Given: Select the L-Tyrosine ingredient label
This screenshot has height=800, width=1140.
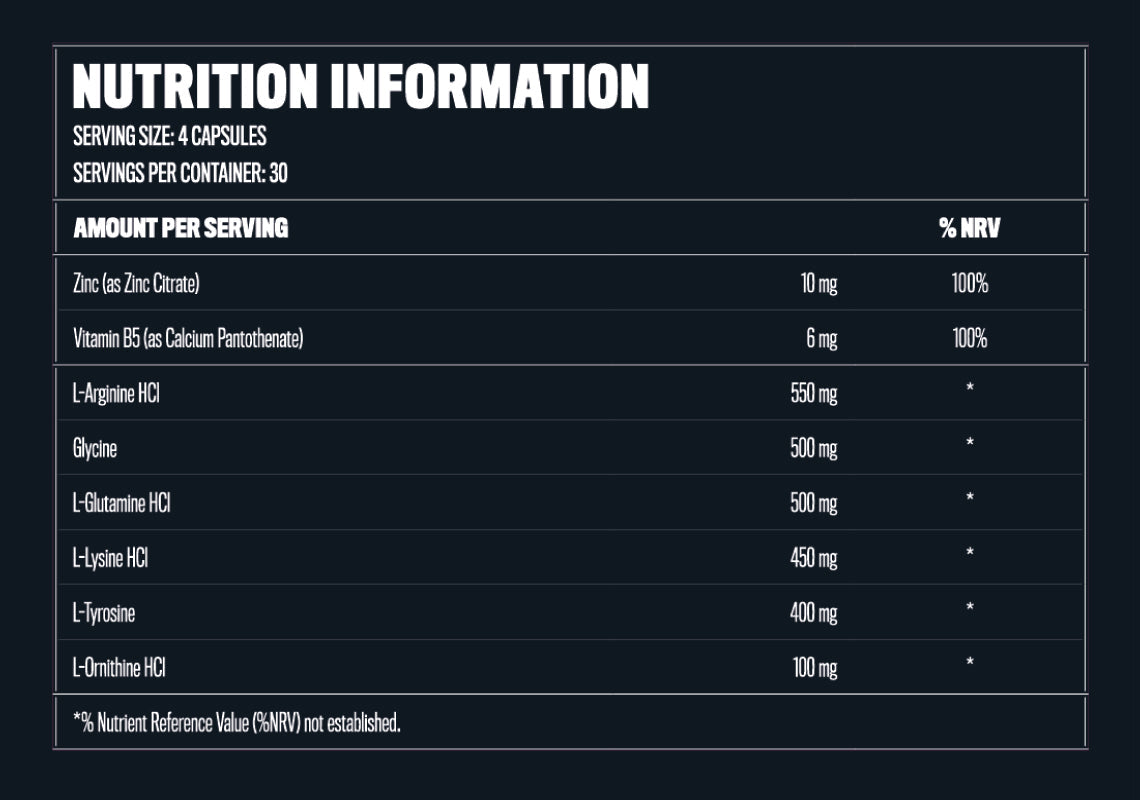Looking at the screenshot, I should coord(104,613).
